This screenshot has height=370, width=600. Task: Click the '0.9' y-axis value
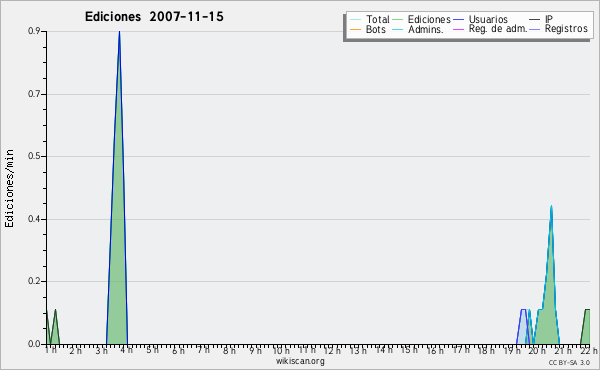pos(34,31)
